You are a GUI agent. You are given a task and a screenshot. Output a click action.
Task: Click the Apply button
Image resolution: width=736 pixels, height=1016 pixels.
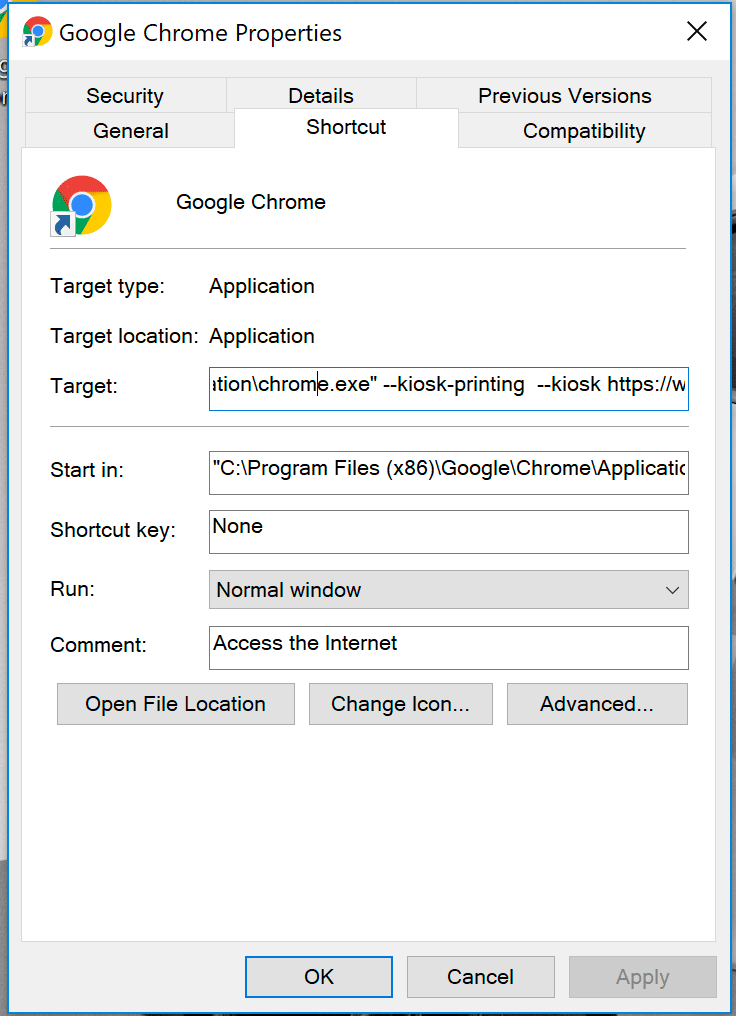click(642, 977)
